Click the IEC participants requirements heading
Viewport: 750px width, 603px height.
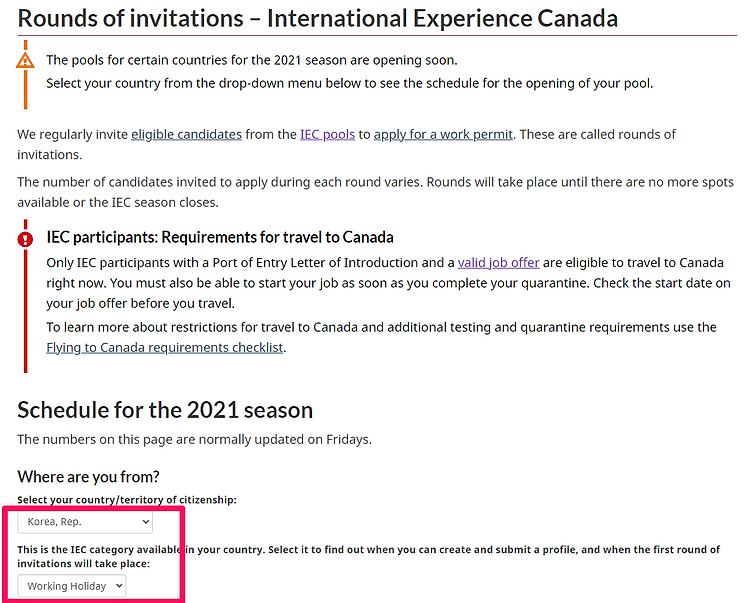click(x=220, y=237)
